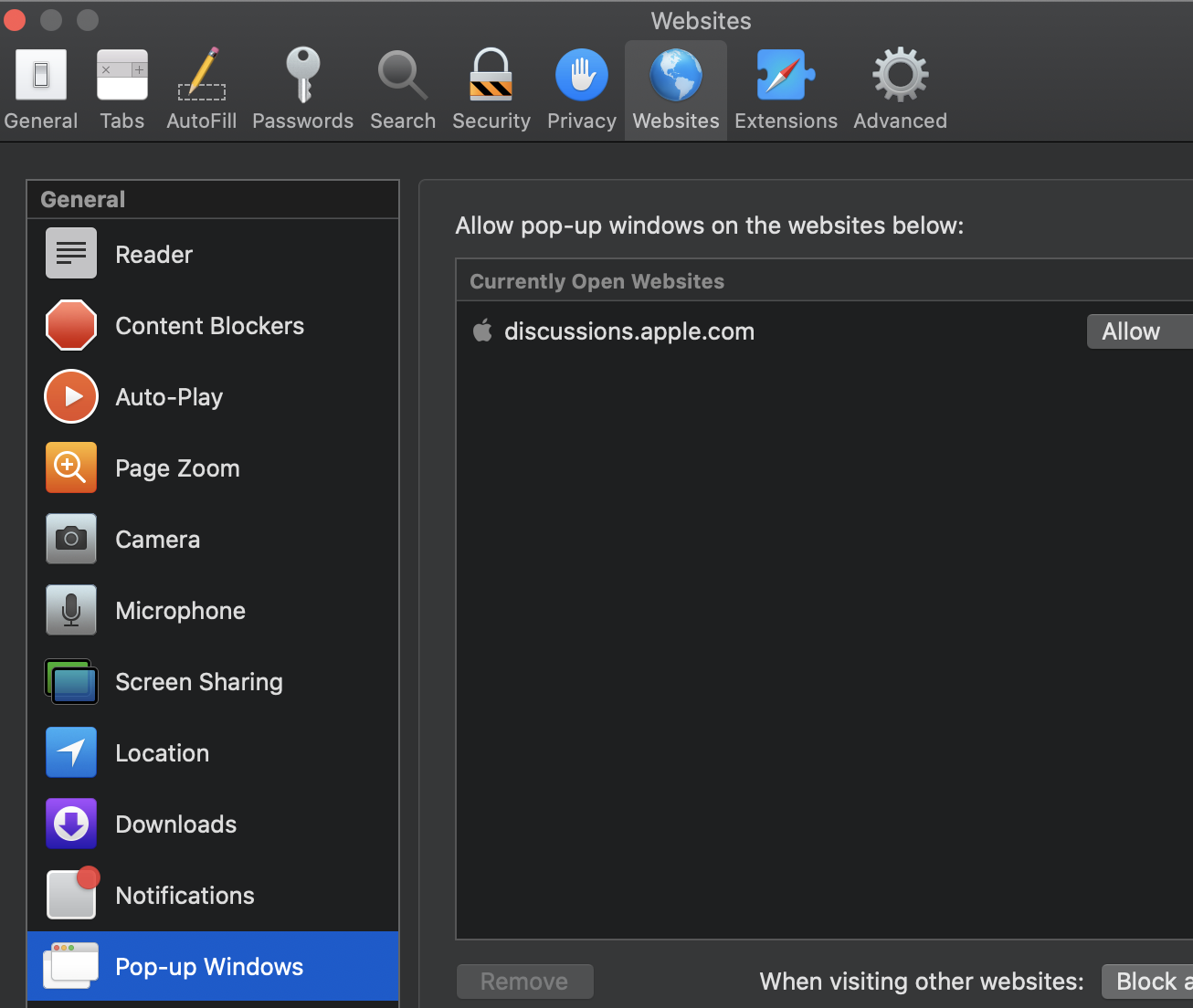The height and width of the screenshot is (1008, 1193).
Task: Switch to the Privacy tab label
Action: pos(582,121)
